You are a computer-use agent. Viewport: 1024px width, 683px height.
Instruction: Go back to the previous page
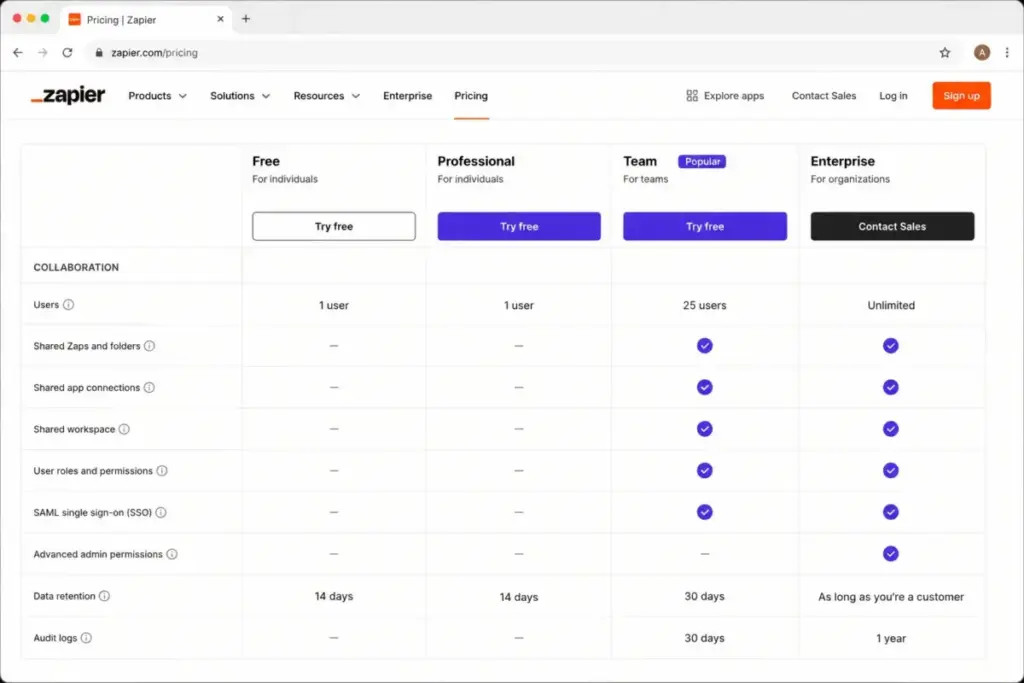click(x=18, y=53)
